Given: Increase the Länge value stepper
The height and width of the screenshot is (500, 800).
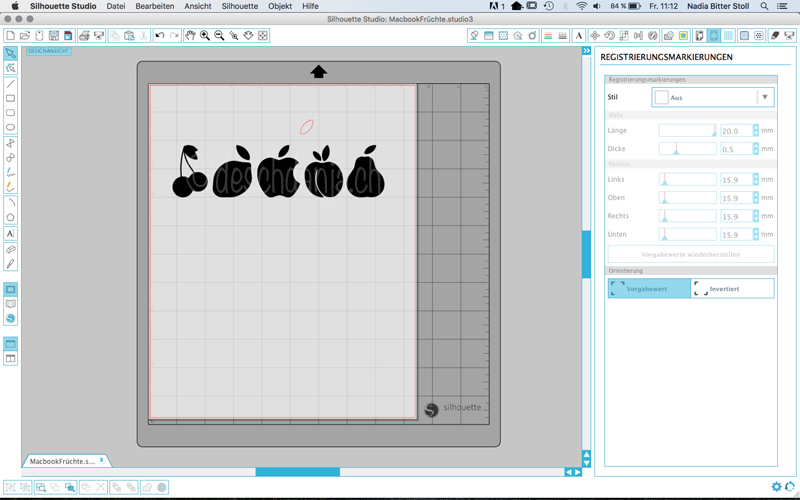Looking at the screenshot, I should point(756,128).
